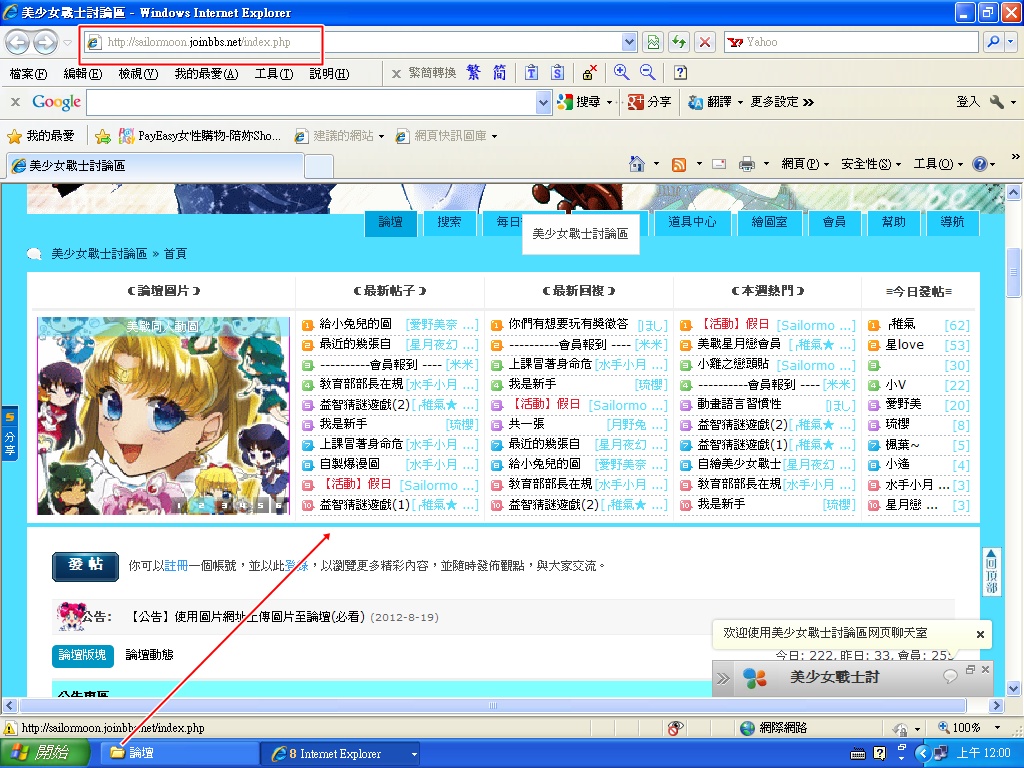Click the vertical scrollbar down arrow
Viewport: 1024px width, 768px height.
click(x=1014, y=688)
